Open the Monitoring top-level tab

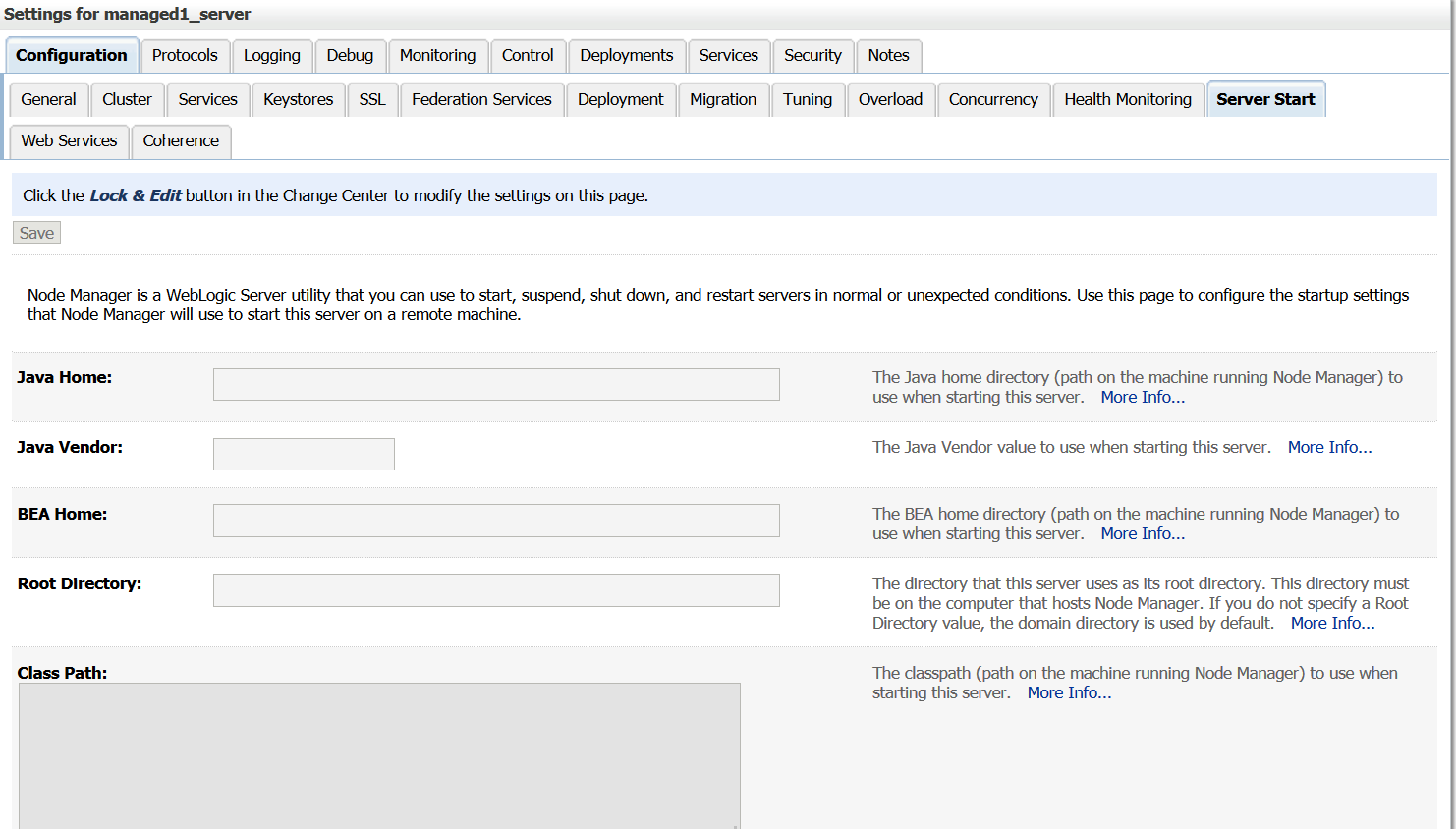click(437, 56)
